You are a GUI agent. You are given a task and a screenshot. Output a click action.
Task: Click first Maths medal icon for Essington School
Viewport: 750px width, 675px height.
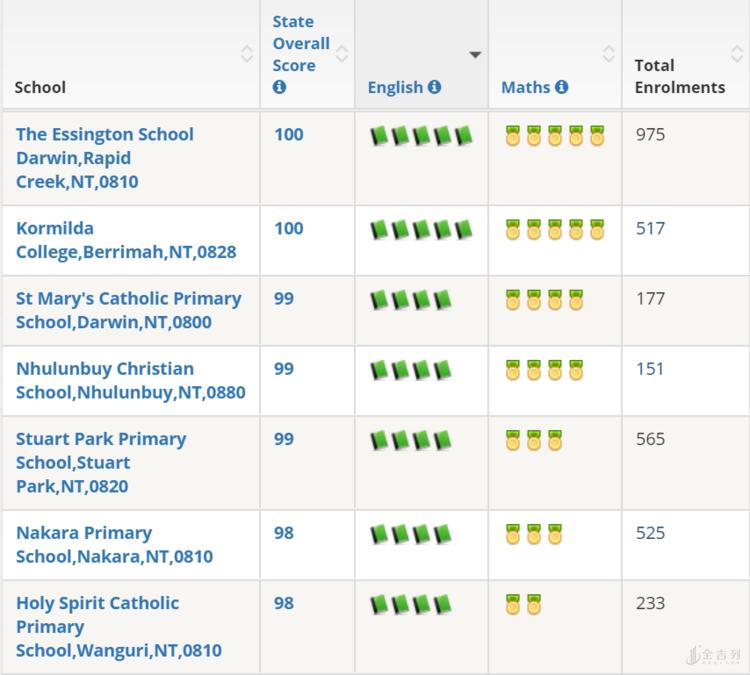[513, 135]
